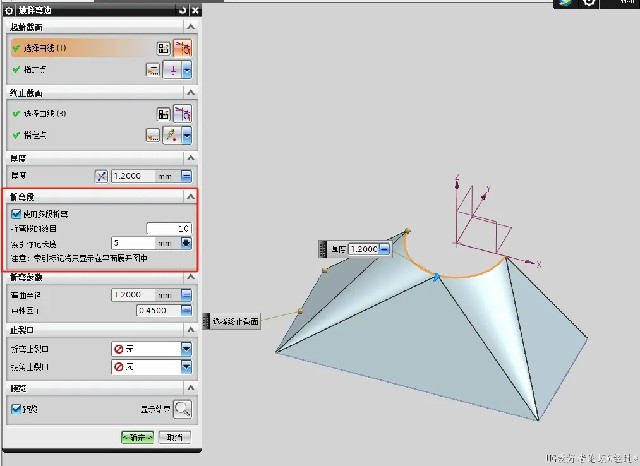
Task: Click the thickness 1.2000 input field in dialog
Action: [131, 176]
